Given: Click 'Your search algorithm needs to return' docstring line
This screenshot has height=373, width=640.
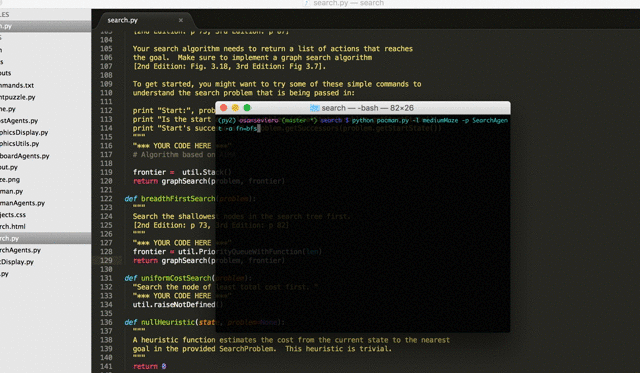Looking at the screenshot, I should (273, 49).
